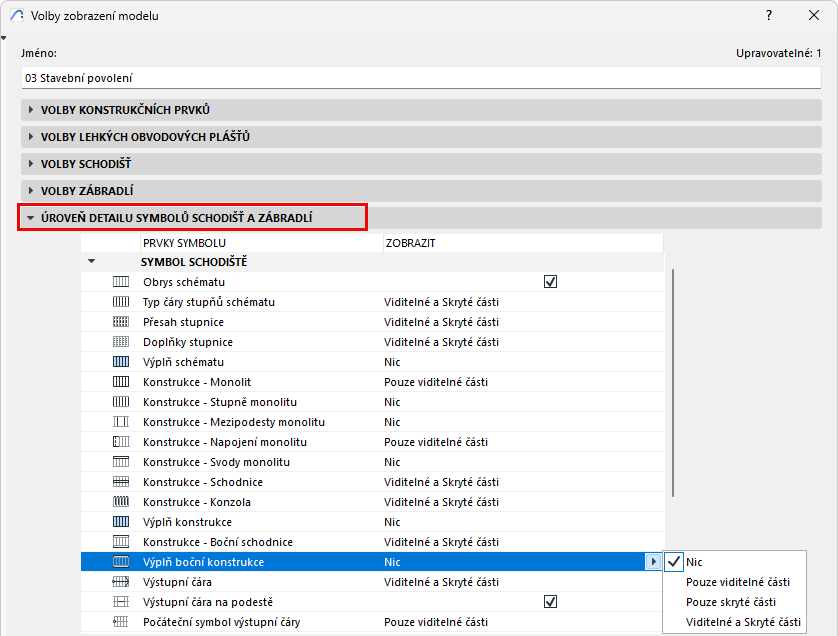Click Výplň schématu value Nic
The image size is (838, 636).
click(392, 362)
